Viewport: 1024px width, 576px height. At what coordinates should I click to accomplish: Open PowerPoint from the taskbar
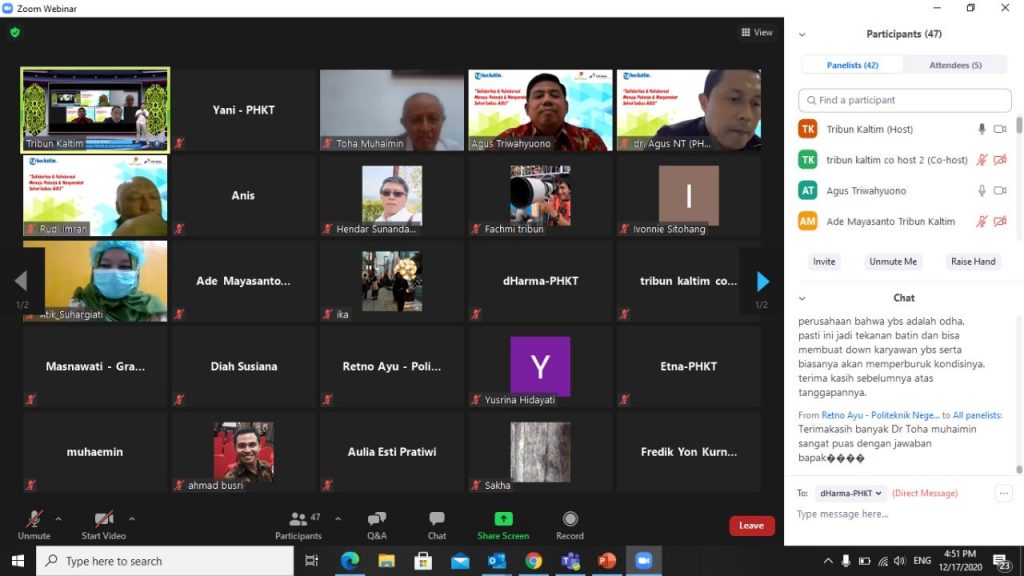pos(606,561)
